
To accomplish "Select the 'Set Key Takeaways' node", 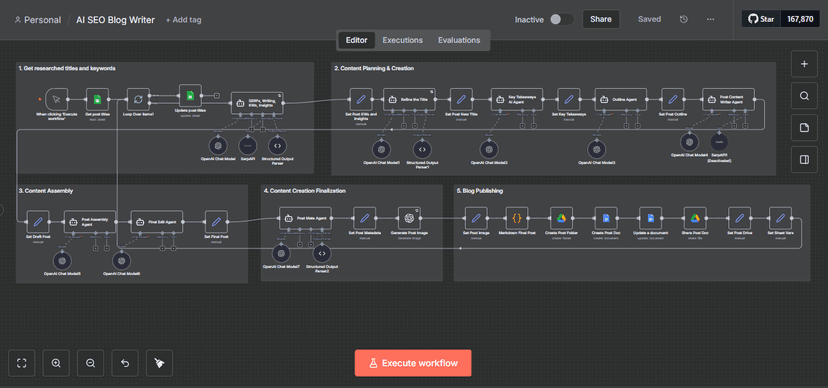I will pyautogui.click(x=569, y=99).
